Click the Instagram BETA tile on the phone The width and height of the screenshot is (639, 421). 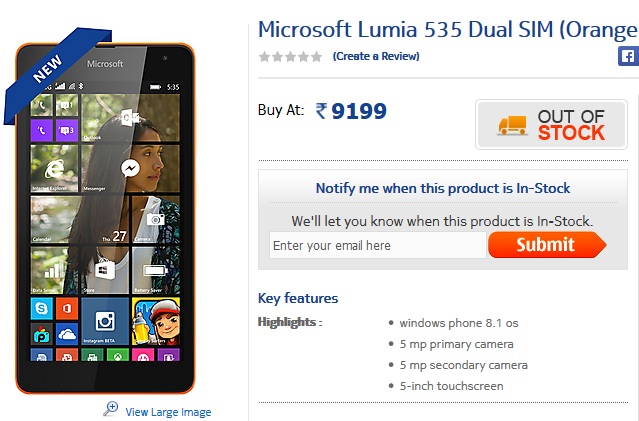point(105,320)
